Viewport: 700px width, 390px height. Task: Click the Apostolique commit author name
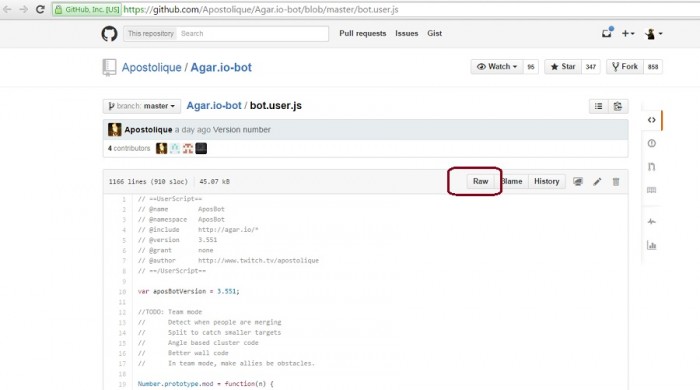[148, 129]
